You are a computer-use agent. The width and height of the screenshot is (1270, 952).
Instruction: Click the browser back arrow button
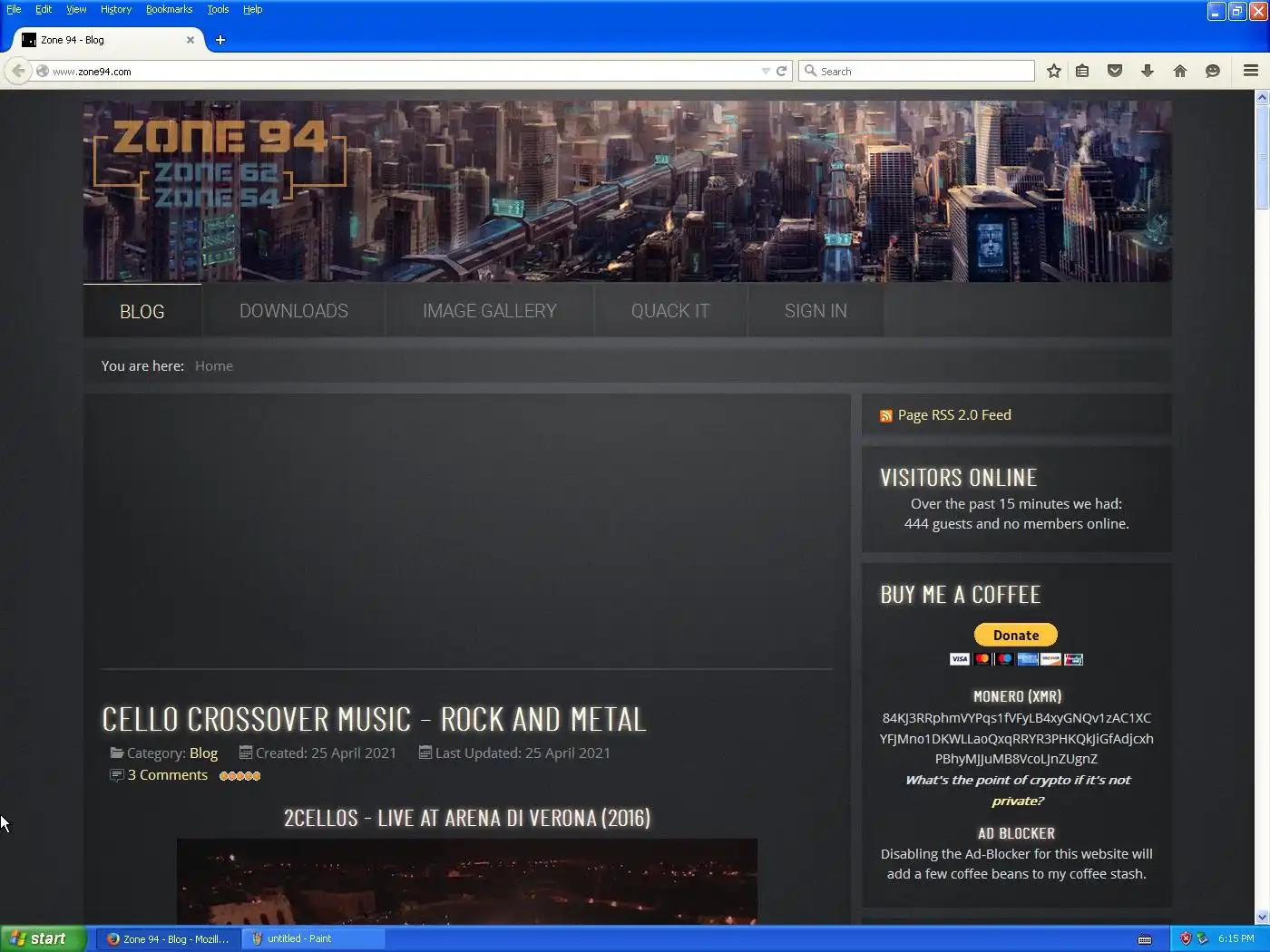(x=17, y=71)
